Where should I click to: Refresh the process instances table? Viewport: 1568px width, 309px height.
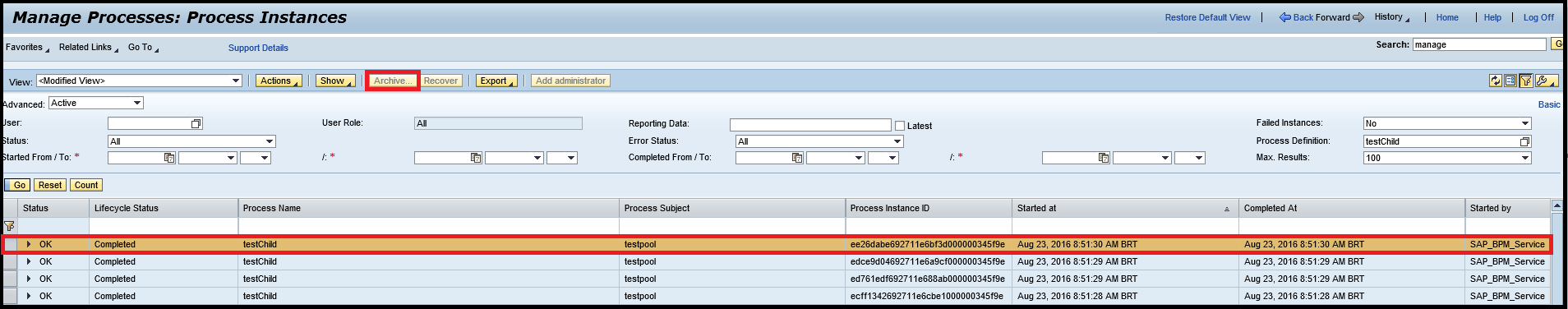(x=1496, y=81)
